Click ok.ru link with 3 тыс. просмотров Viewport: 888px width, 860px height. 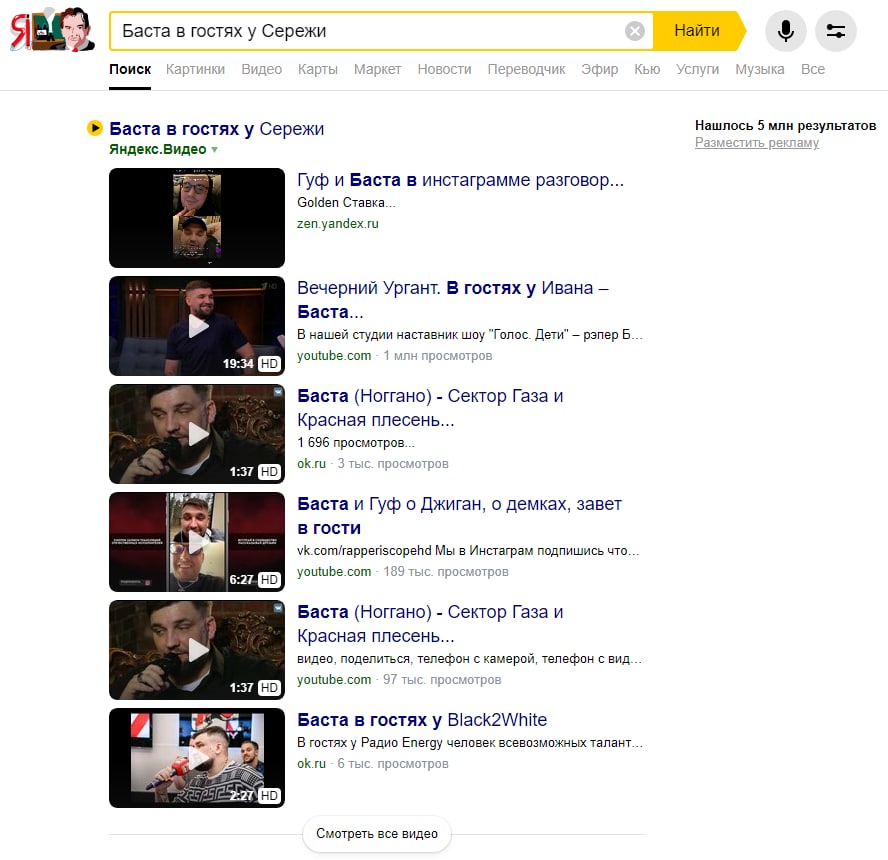tap(311, 464)
